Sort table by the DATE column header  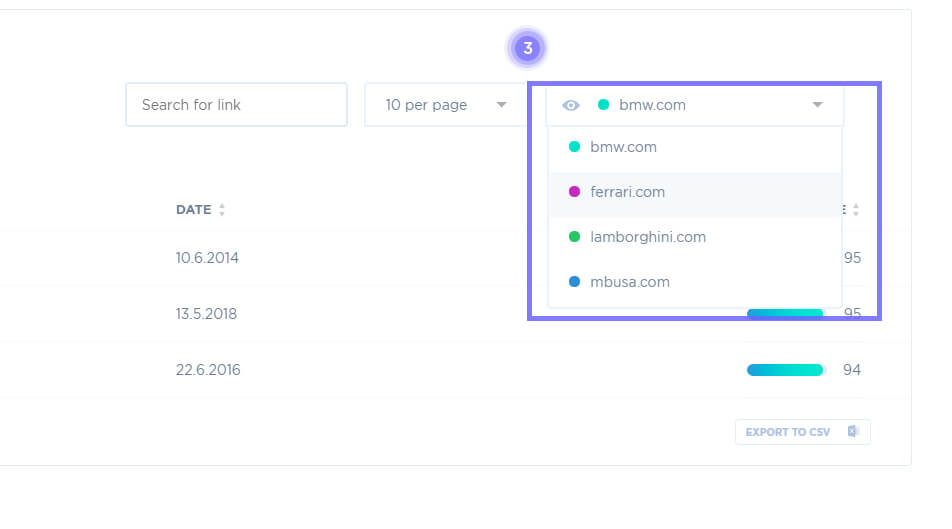pos(194,210)
